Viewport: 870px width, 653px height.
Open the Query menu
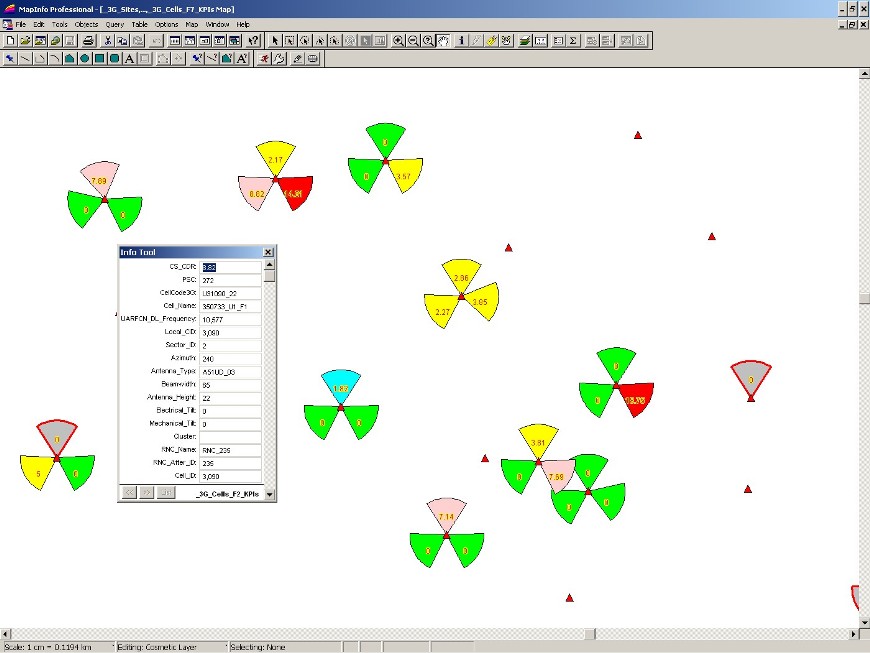[x=114, y=24]
